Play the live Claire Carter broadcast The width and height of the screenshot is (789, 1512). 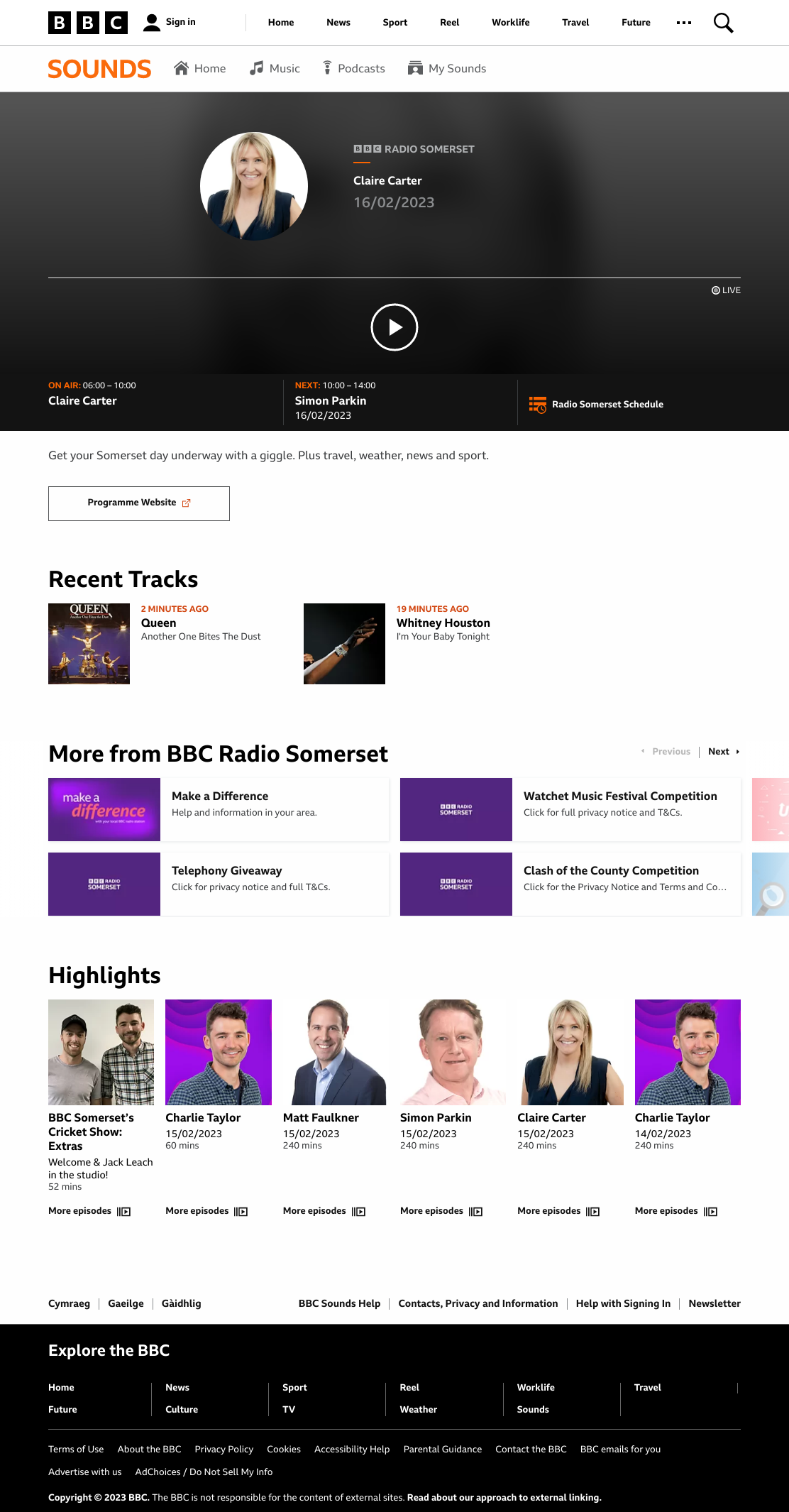point(394,327)
